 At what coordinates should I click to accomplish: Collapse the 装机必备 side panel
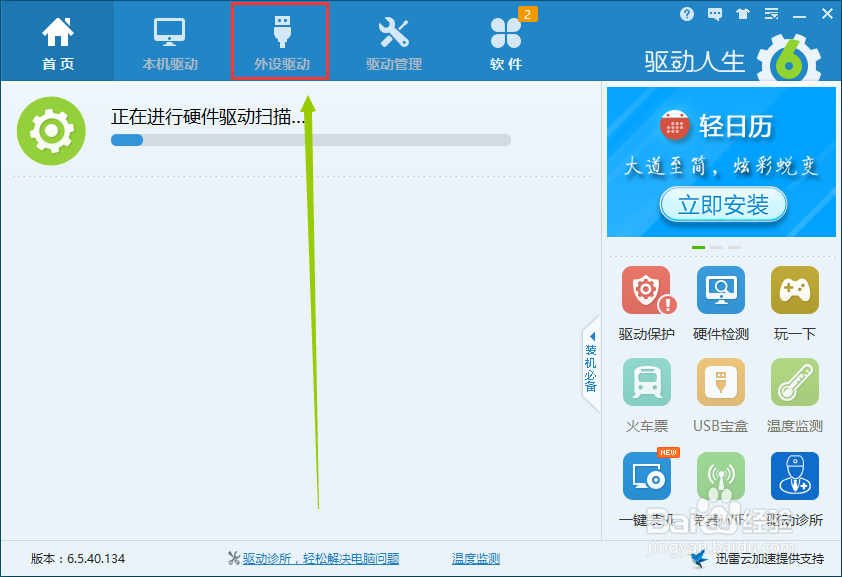point(591,363)
